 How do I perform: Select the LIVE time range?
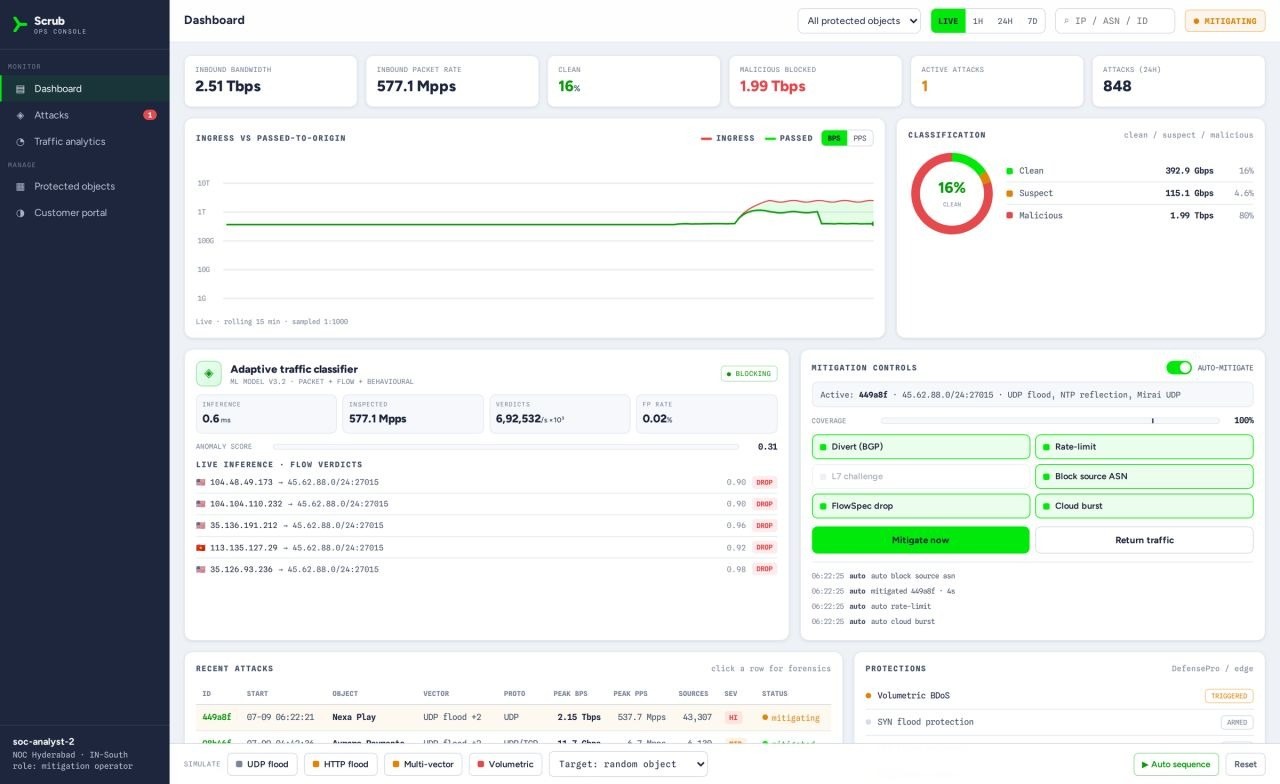click(948, 21)
